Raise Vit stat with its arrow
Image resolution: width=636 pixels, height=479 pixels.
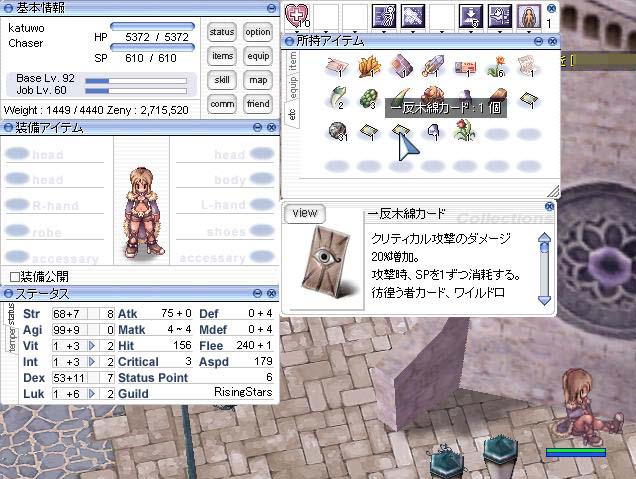[92, 346]
